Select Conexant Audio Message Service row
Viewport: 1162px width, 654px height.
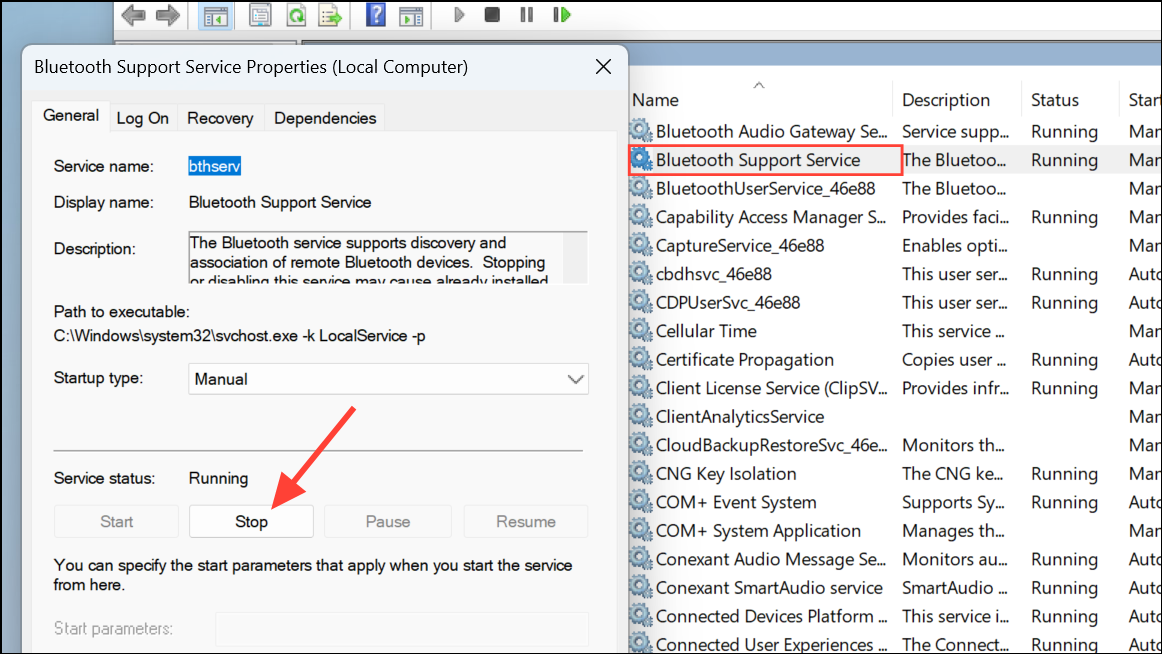point(771,559)
